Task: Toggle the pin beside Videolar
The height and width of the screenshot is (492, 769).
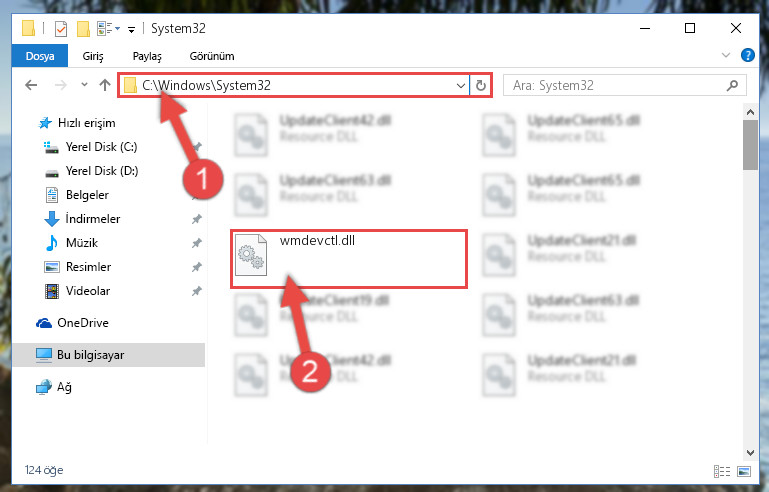Action: (x=197, y=291)
